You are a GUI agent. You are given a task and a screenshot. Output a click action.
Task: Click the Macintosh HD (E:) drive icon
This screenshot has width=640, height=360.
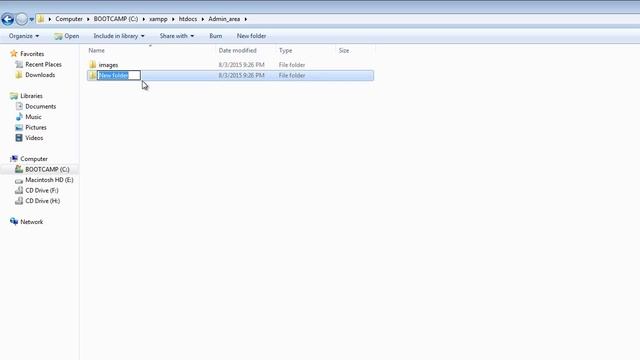pyautogui.click(x=19, y=180)
